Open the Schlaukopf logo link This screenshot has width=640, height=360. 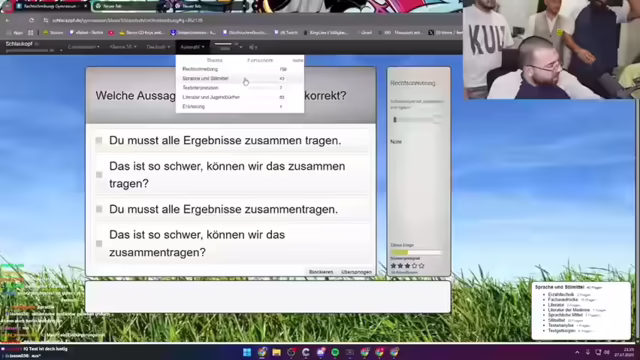[x=19, y=44]
